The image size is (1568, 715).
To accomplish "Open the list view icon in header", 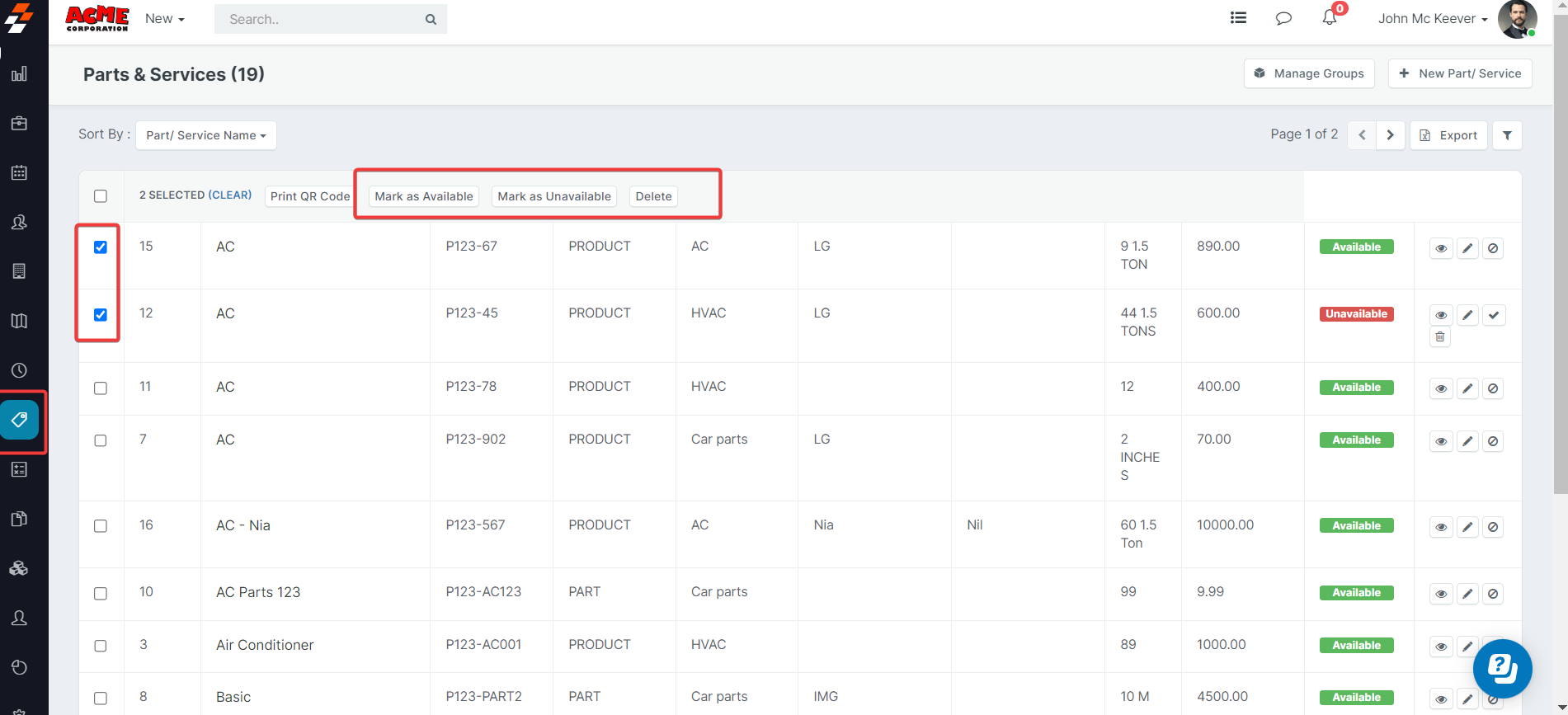I will [1238, 18].
